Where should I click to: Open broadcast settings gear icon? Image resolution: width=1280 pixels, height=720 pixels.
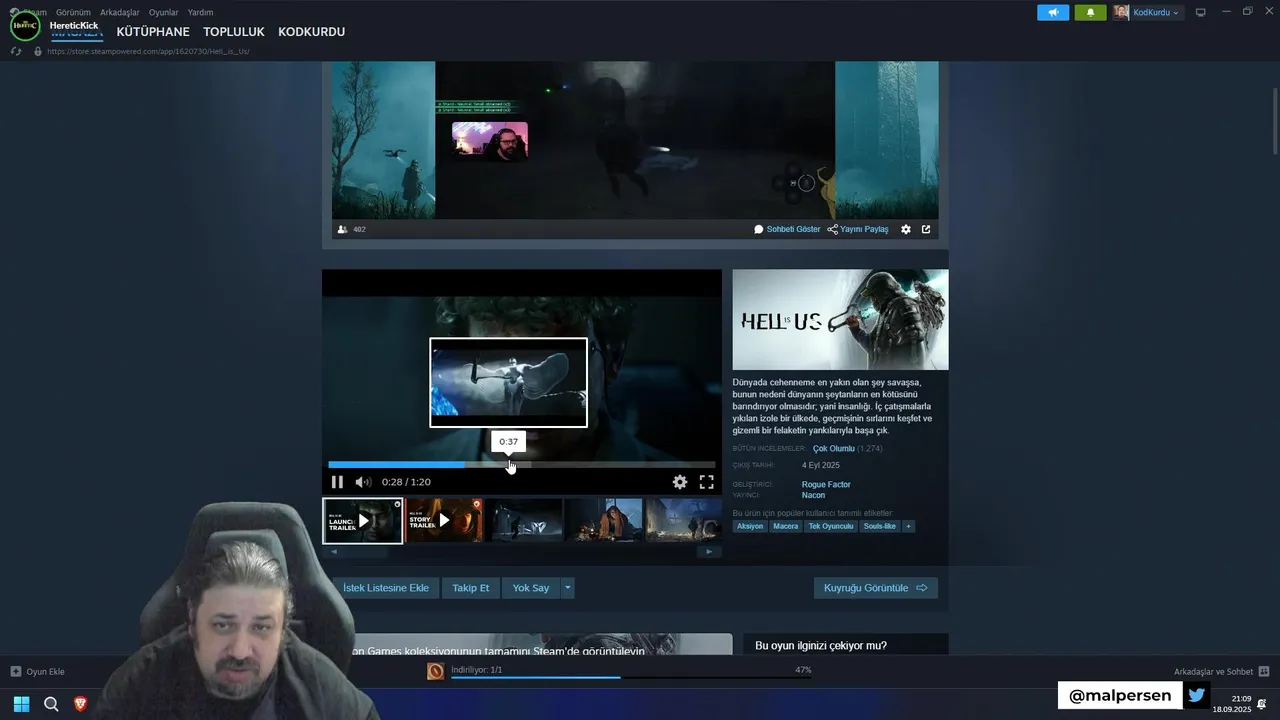[906, 229]
